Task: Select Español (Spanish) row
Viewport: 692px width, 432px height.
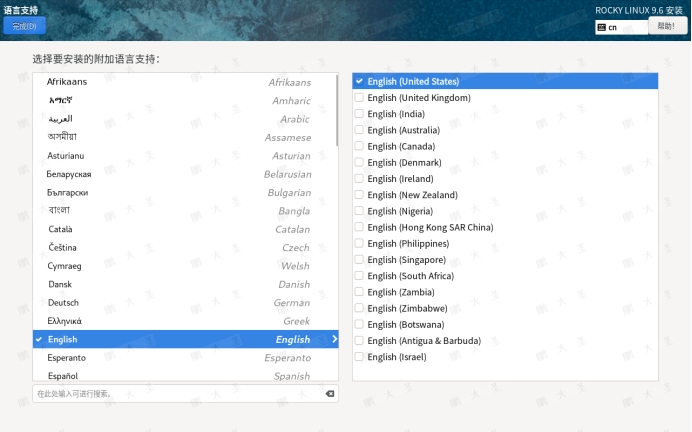Action: click(x=184, y=376)
